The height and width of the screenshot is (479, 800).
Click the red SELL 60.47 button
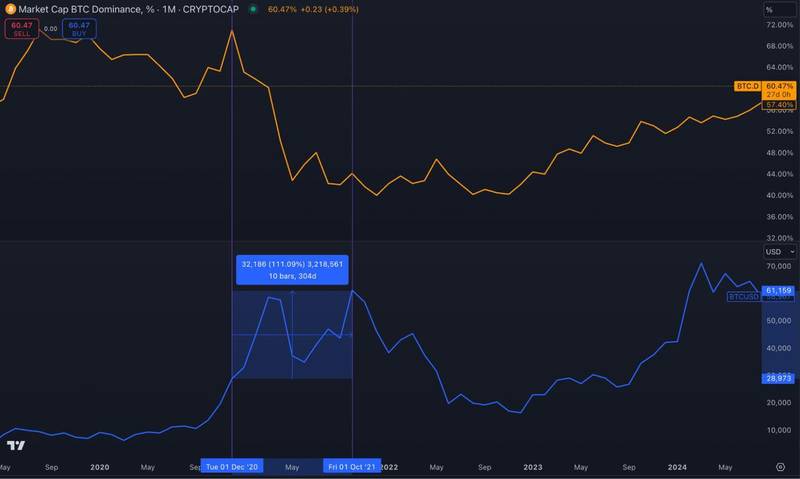pyautogui.click(x=22, y=29)
